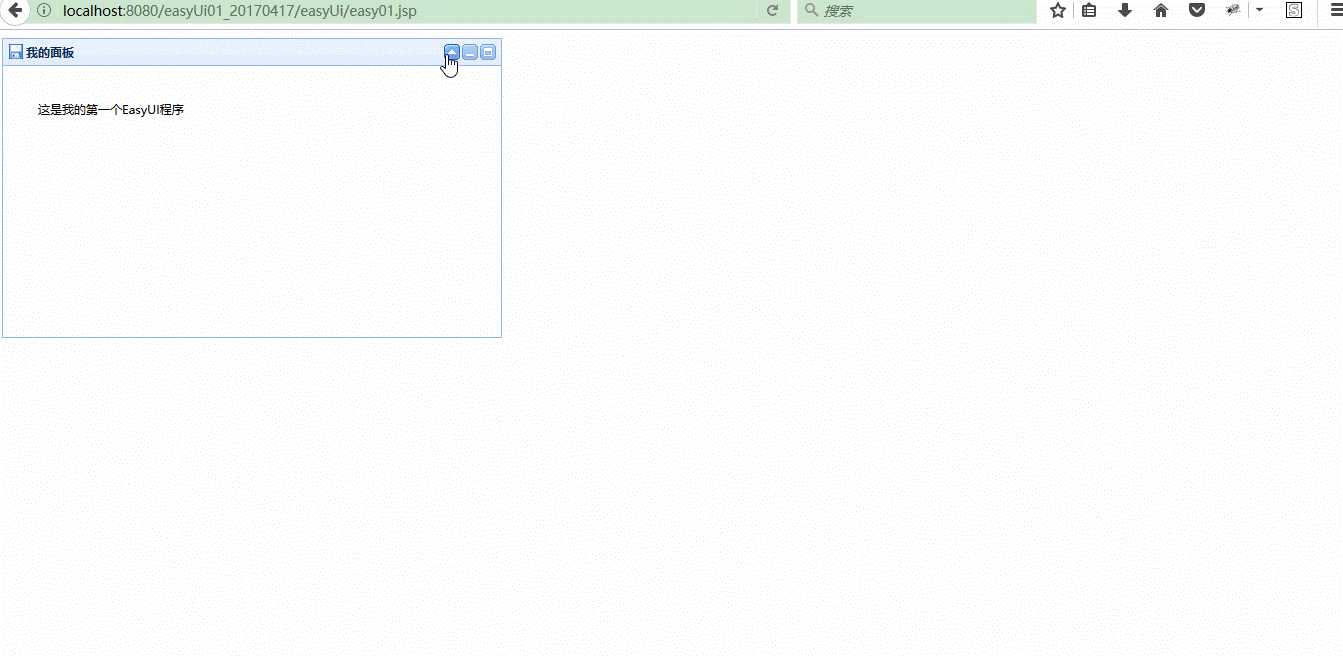
Task: Reload the current page
Action: pos(773,10)
